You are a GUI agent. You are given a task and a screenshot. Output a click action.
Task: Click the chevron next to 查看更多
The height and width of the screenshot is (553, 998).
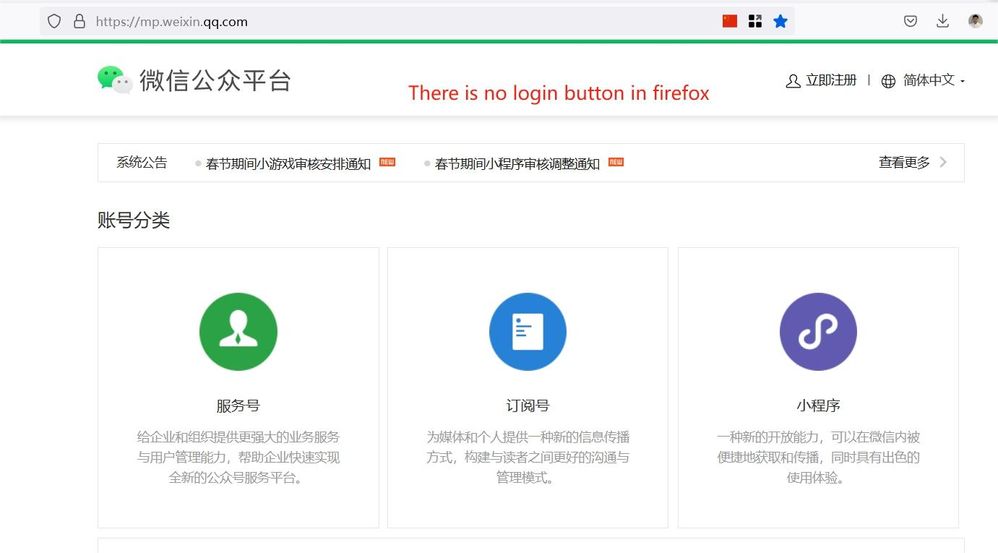(943, 162)
